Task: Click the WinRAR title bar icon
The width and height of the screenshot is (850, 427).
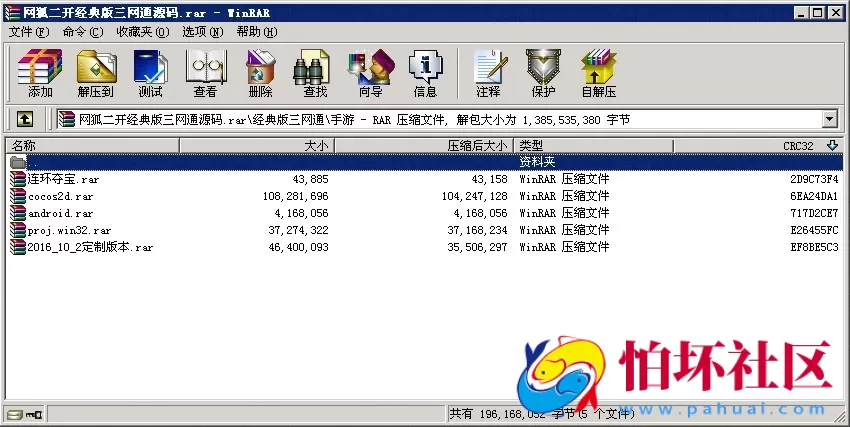Action: (12, 12)
